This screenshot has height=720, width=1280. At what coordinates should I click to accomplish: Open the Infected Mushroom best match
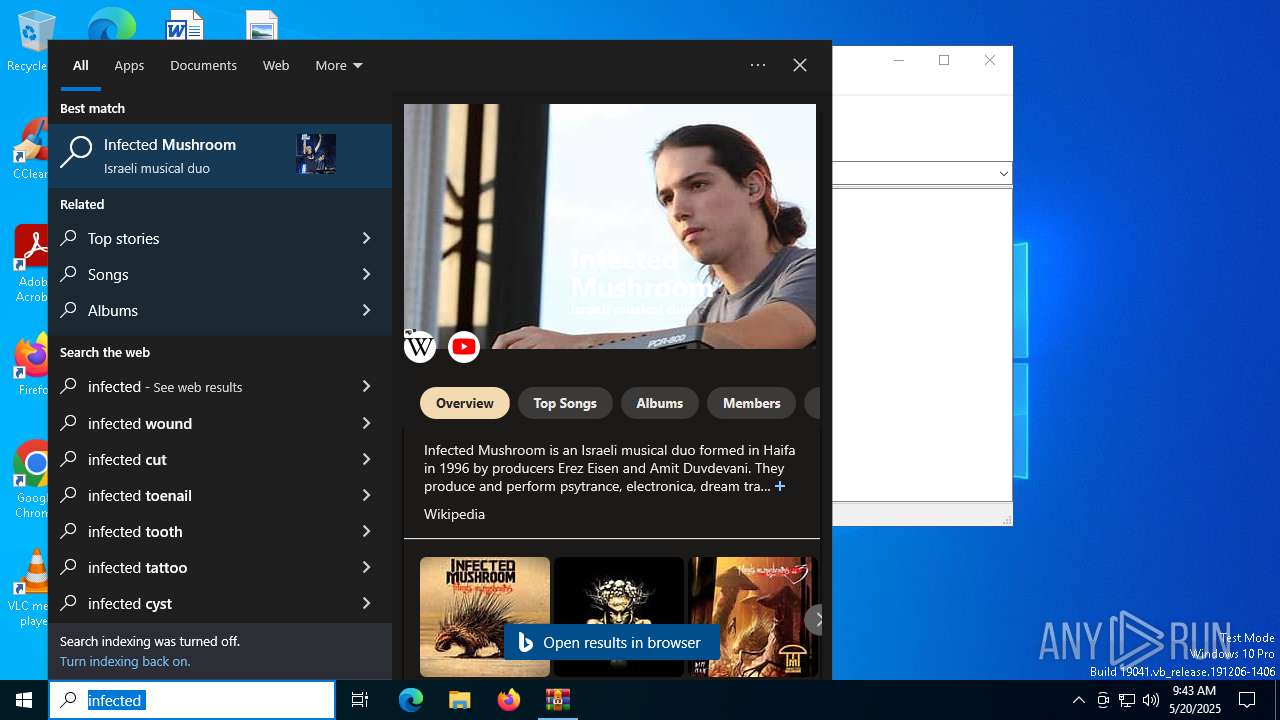220,155
